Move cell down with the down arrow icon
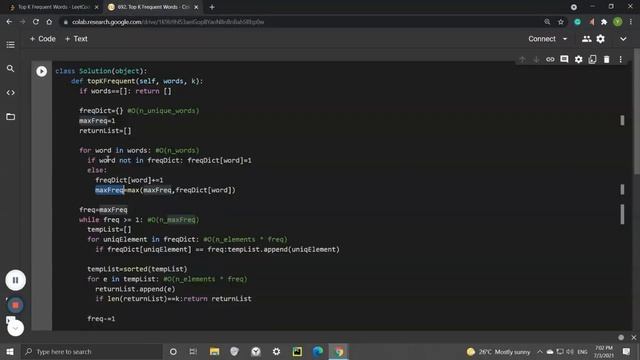Image resolution: width=640 pixels, height=360 pixels. pos(536,60)
